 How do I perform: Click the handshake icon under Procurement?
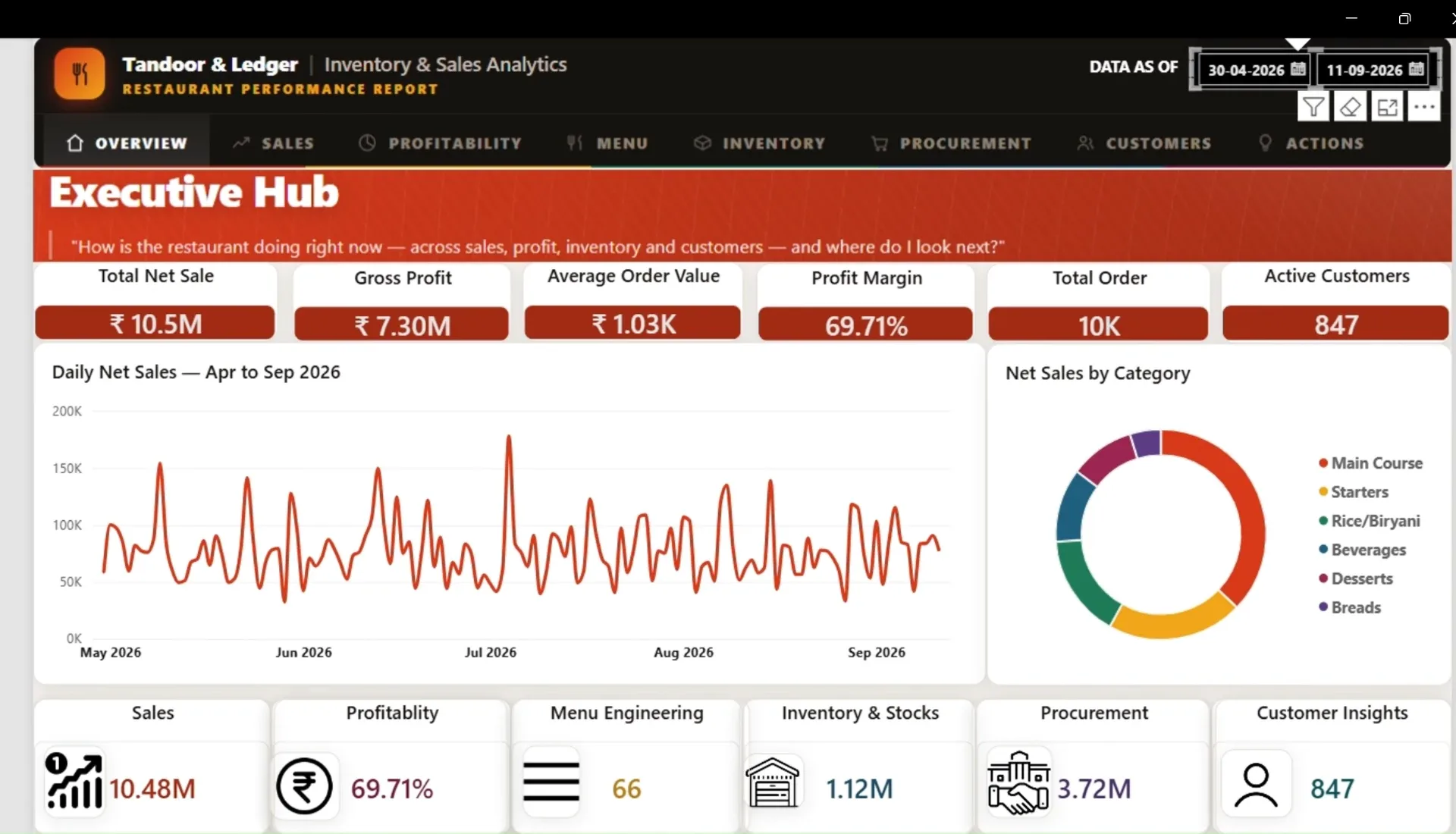pyautogui.click(x=1018, y=783)
